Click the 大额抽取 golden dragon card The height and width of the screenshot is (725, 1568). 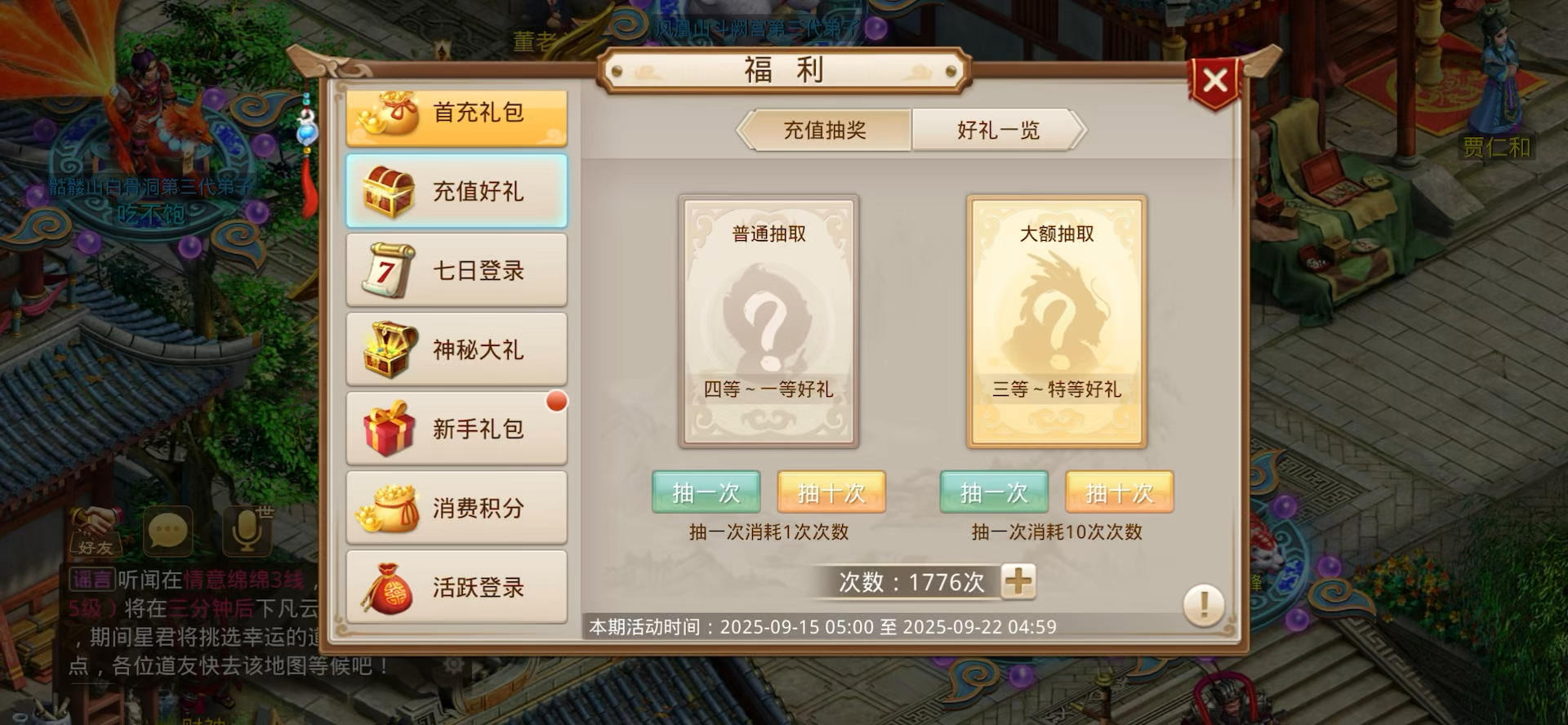(x=1057, y=322)
